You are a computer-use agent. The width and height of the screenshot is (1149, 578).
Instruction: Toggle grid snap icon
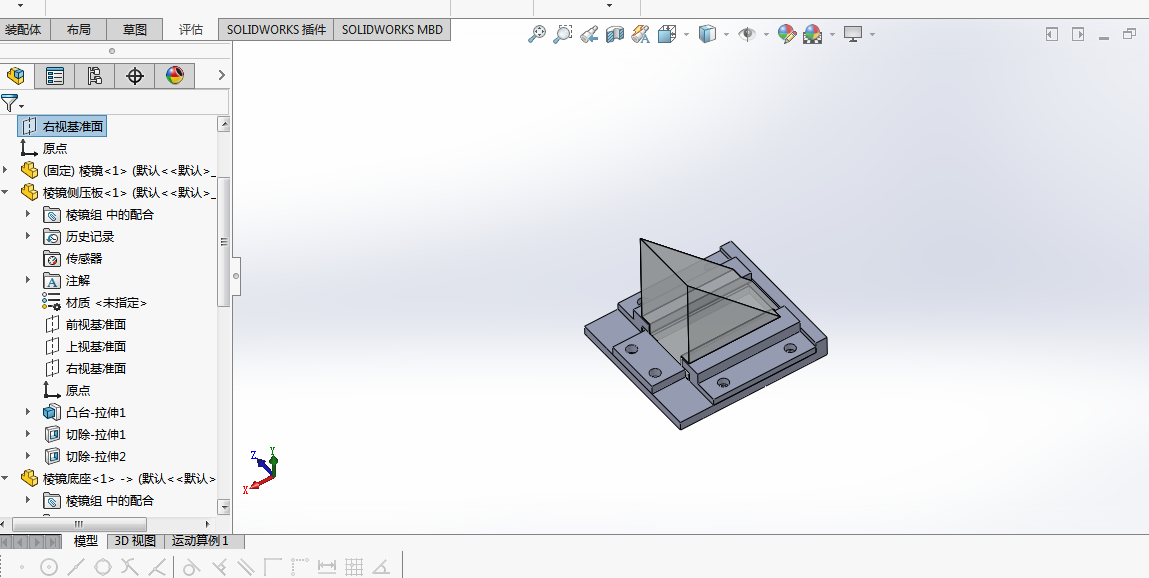tap(354, 566)
